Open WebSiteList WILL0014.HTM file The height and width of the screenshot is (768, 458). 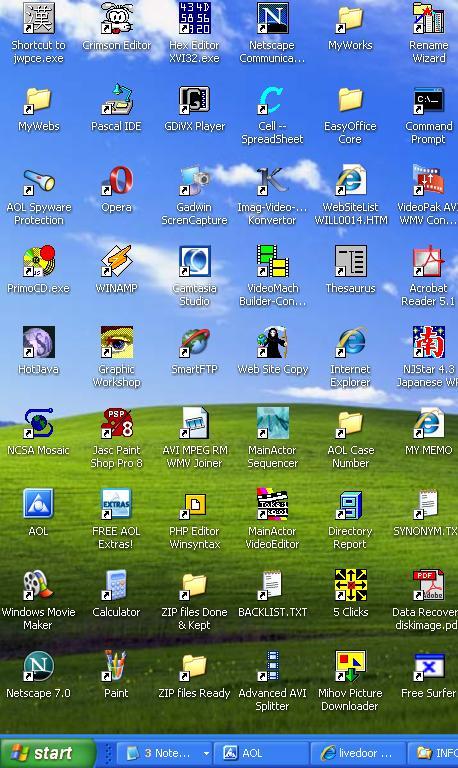tap(350, 181)
